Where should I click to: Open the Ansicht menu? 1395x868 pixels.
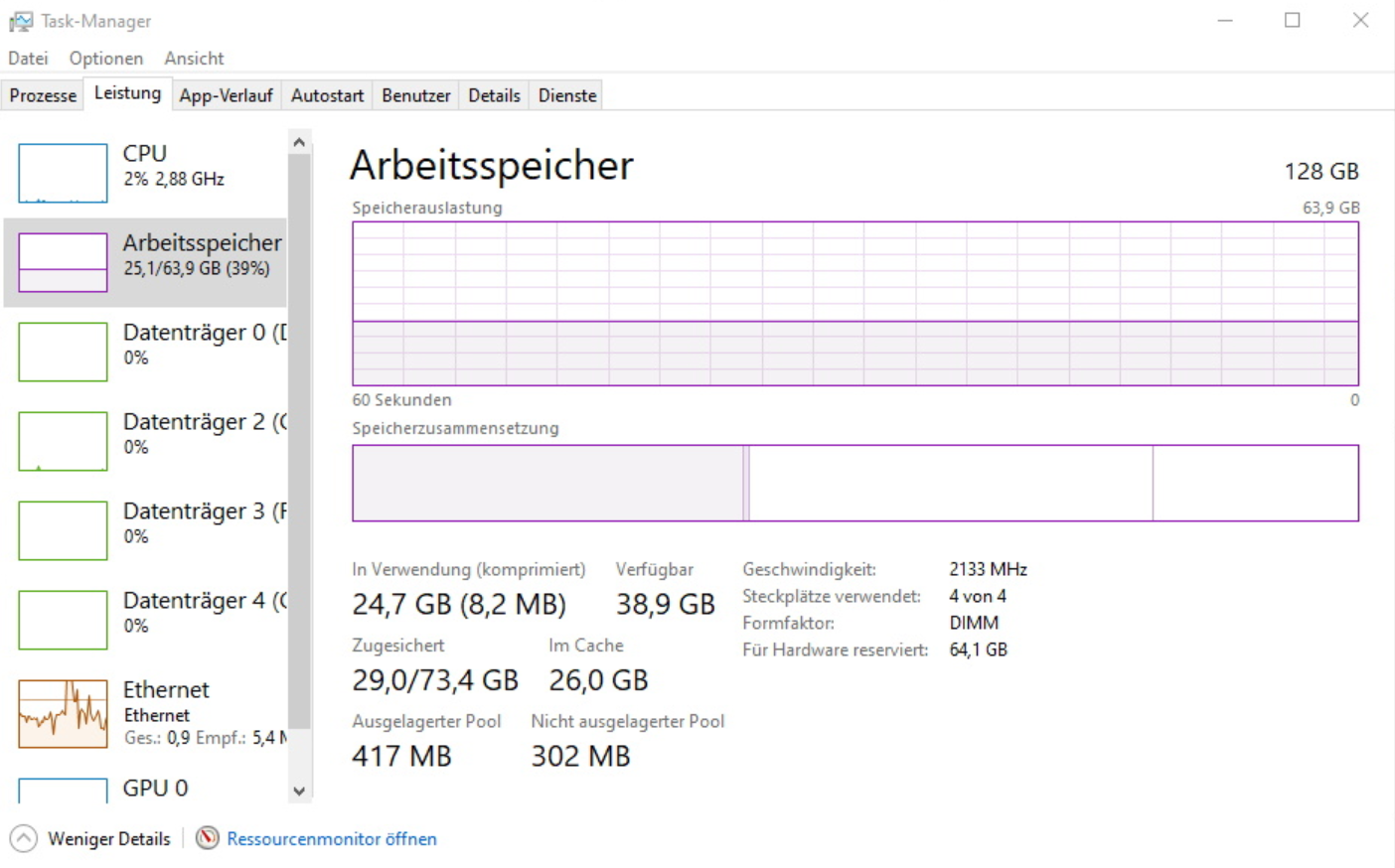194,59
